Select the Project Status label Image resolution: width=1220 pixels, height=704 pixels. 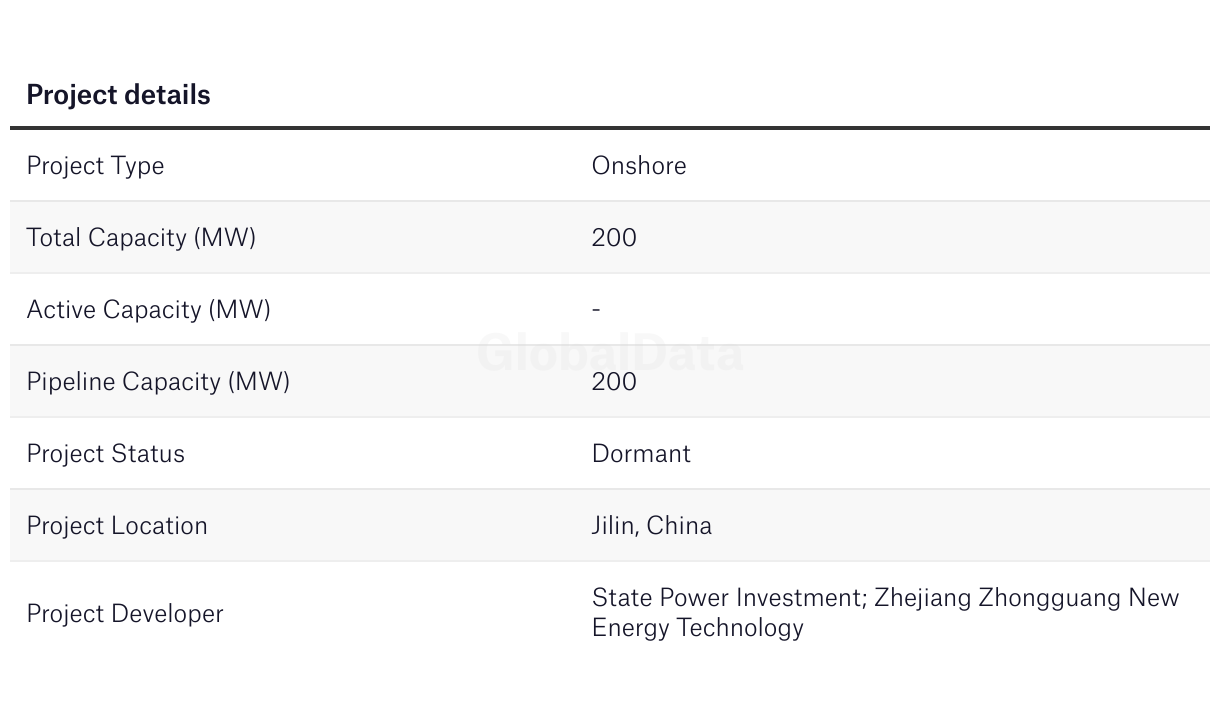tap(105, 454)
